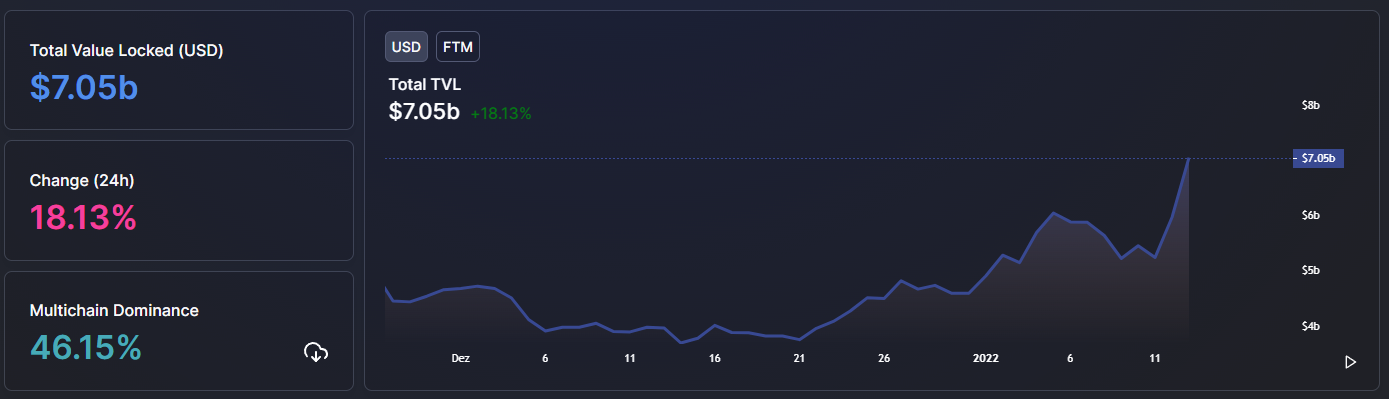The width and height of the screenshot is (1389, 399).
Task: Switch chart denomination to FTM
Action: [x=458, y=46]
